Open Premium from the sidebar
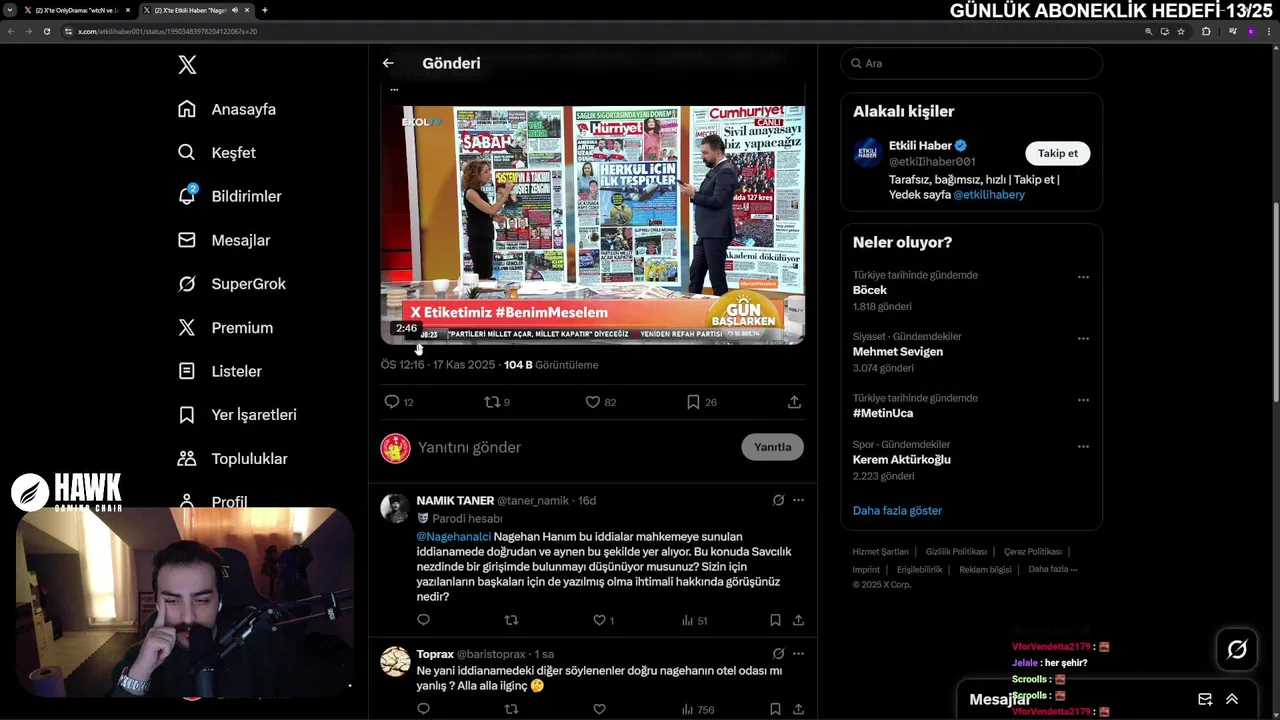 coord(225,327)
